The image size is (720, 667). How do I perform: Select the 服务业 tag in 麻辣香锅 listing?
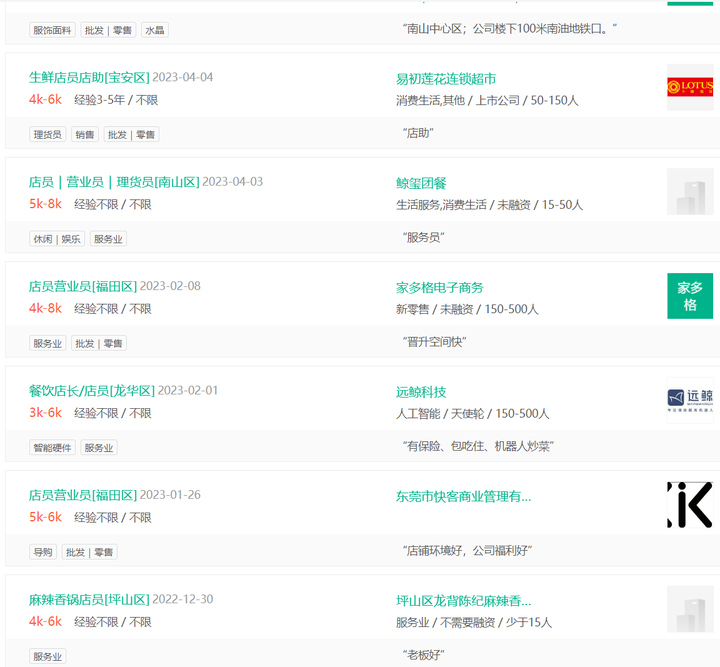click(x=48, y=656)
